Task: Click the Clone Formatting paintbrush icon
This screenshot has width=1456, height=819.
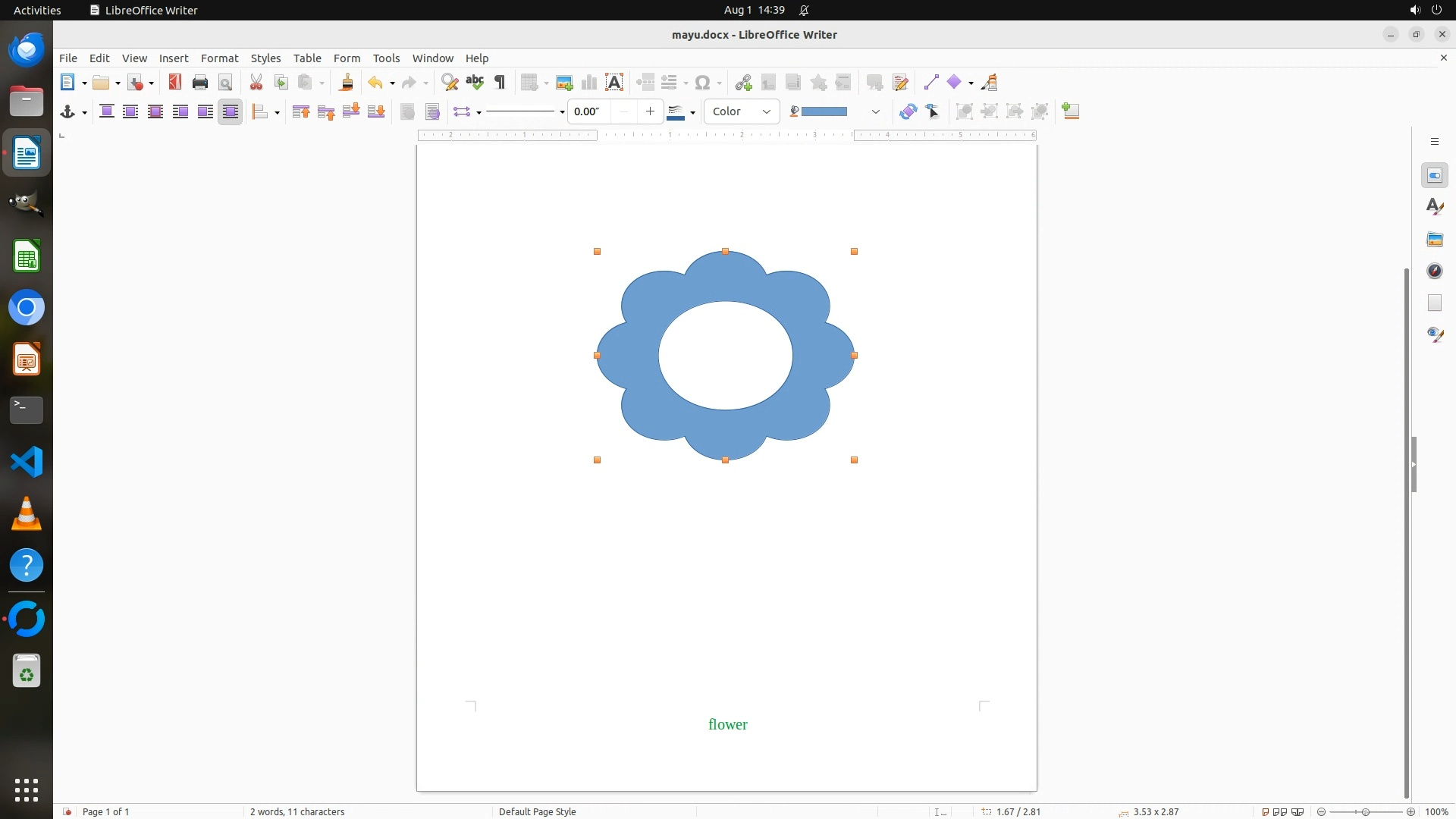Action: tap(347, 83)
